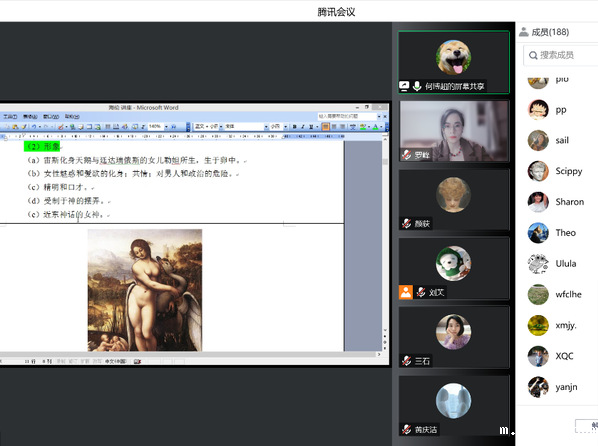Click 中文(中国) language in Word status bar
Screen dimensions: 598x446
(116, 361)
